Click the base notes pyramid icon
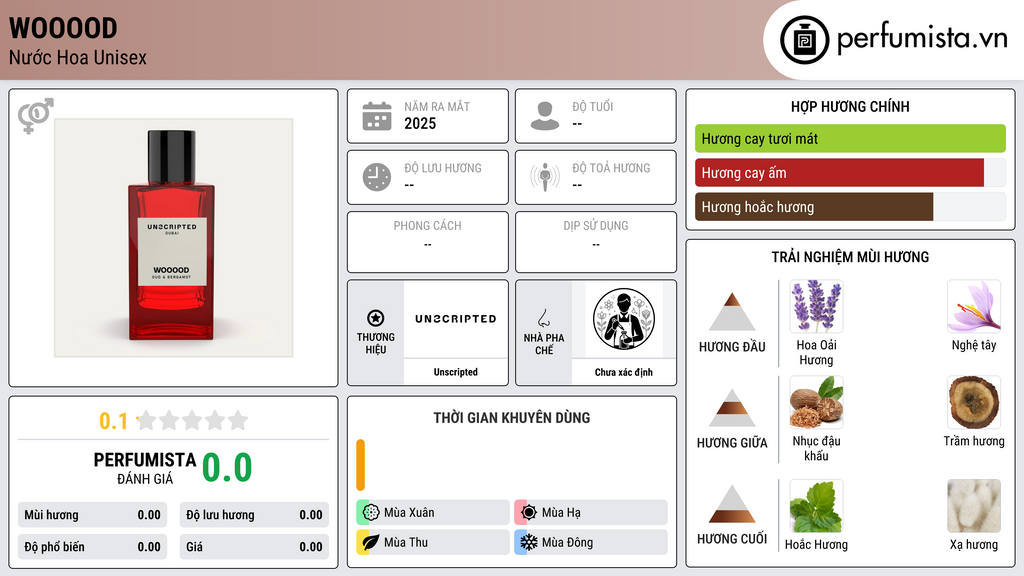The image size is (1024, 576). (x=732, y=504)
